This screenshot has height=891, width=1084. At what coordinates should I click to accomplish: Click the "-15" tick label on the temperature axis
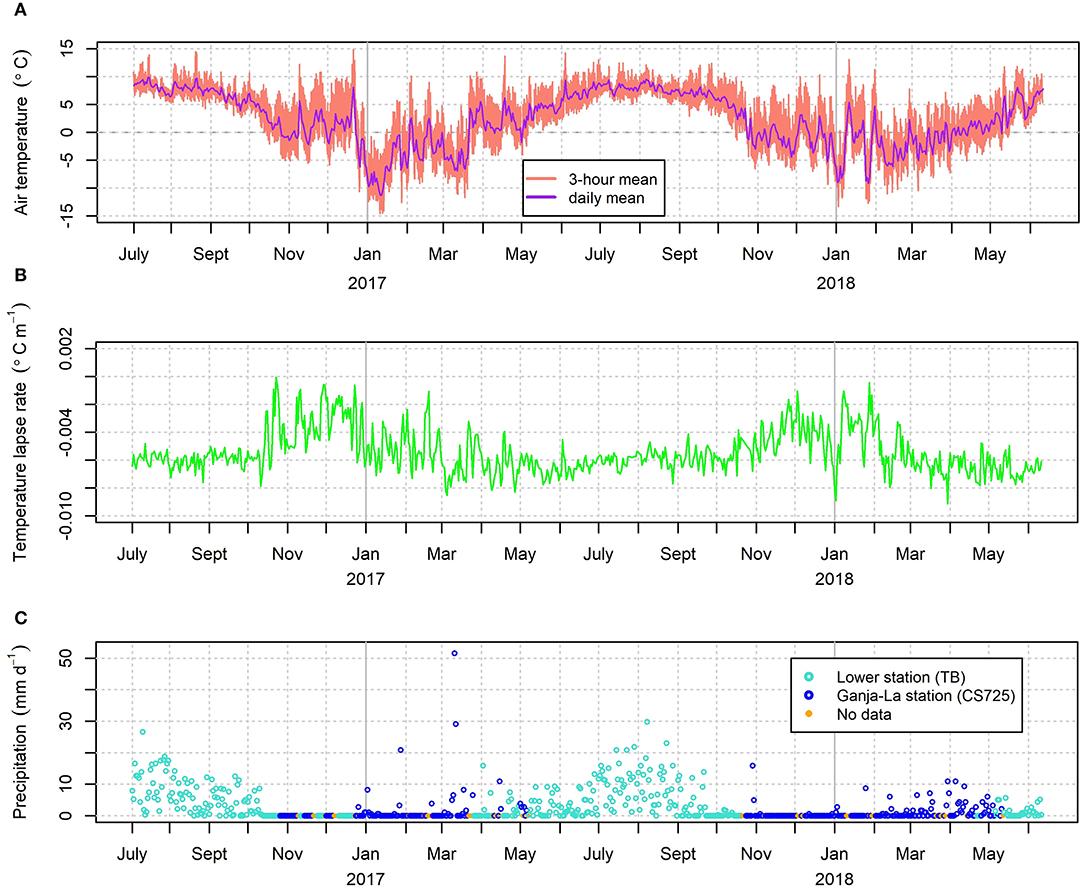[66, 216]
